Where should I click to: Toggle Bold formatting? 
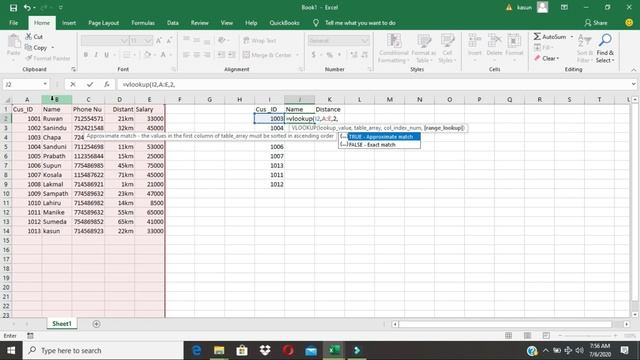coord(86,55)
